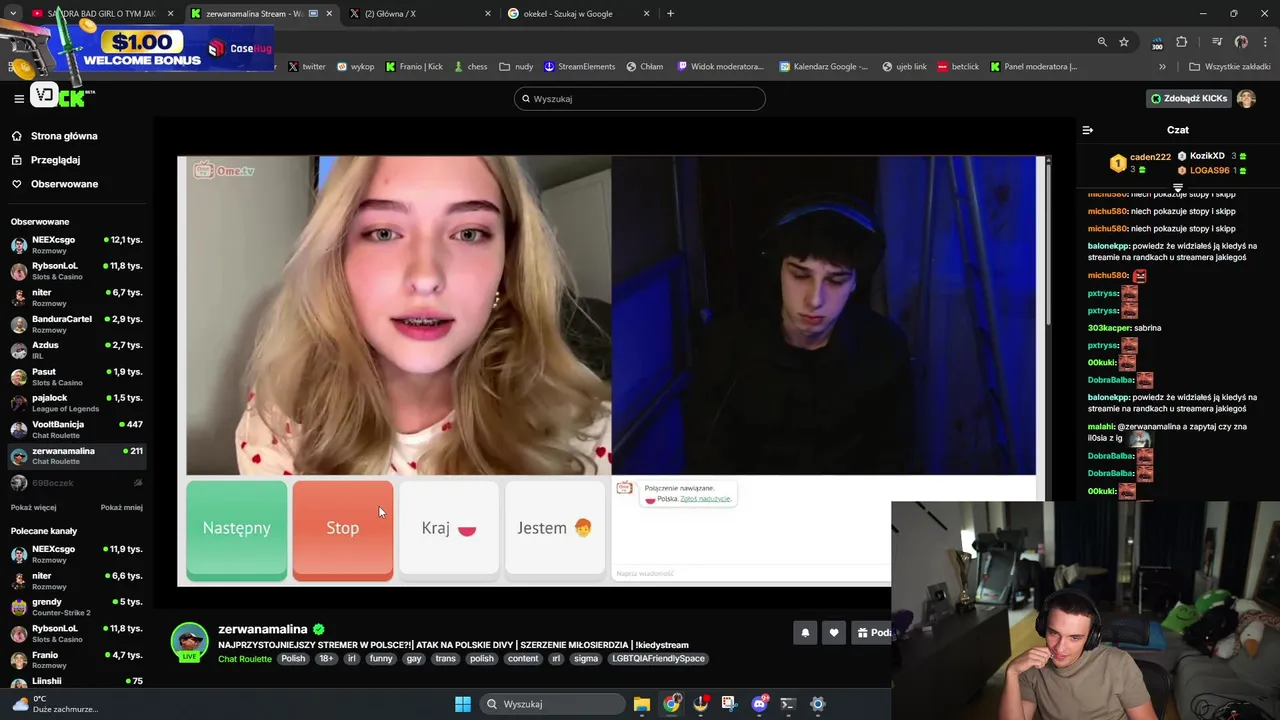1280x720 pixels.
Task: Select the LGBTQIAFriendlySpace tag chip
Action: [x=659, y=659]
